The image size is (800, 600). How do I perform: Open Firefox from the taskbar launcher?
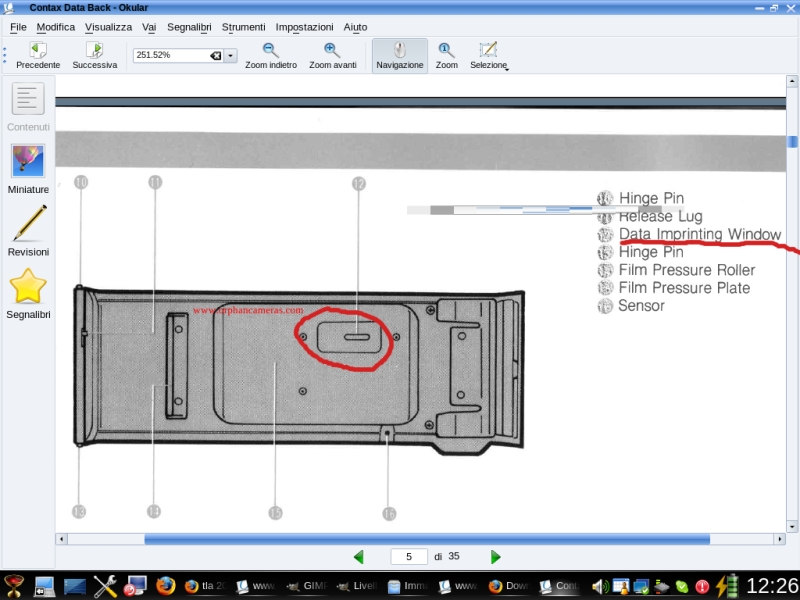point(165,586)
